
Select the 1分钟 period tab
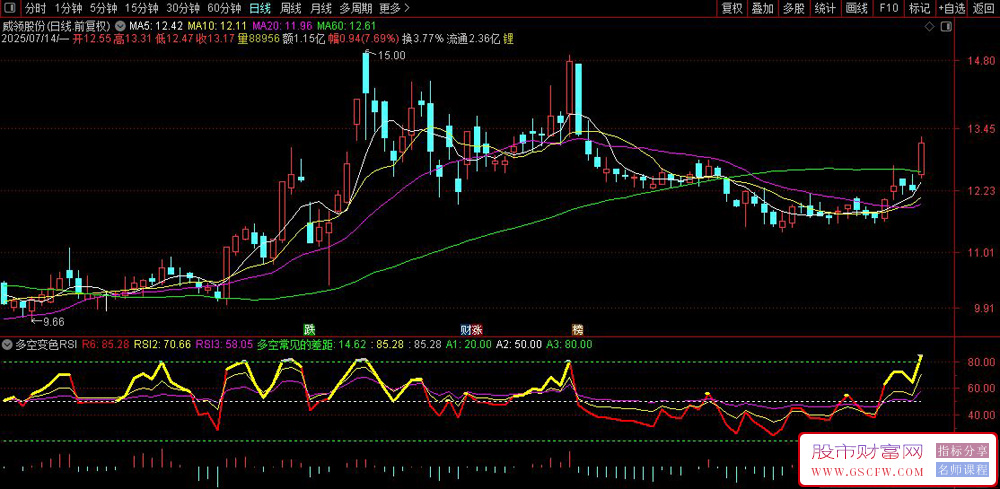68,8
